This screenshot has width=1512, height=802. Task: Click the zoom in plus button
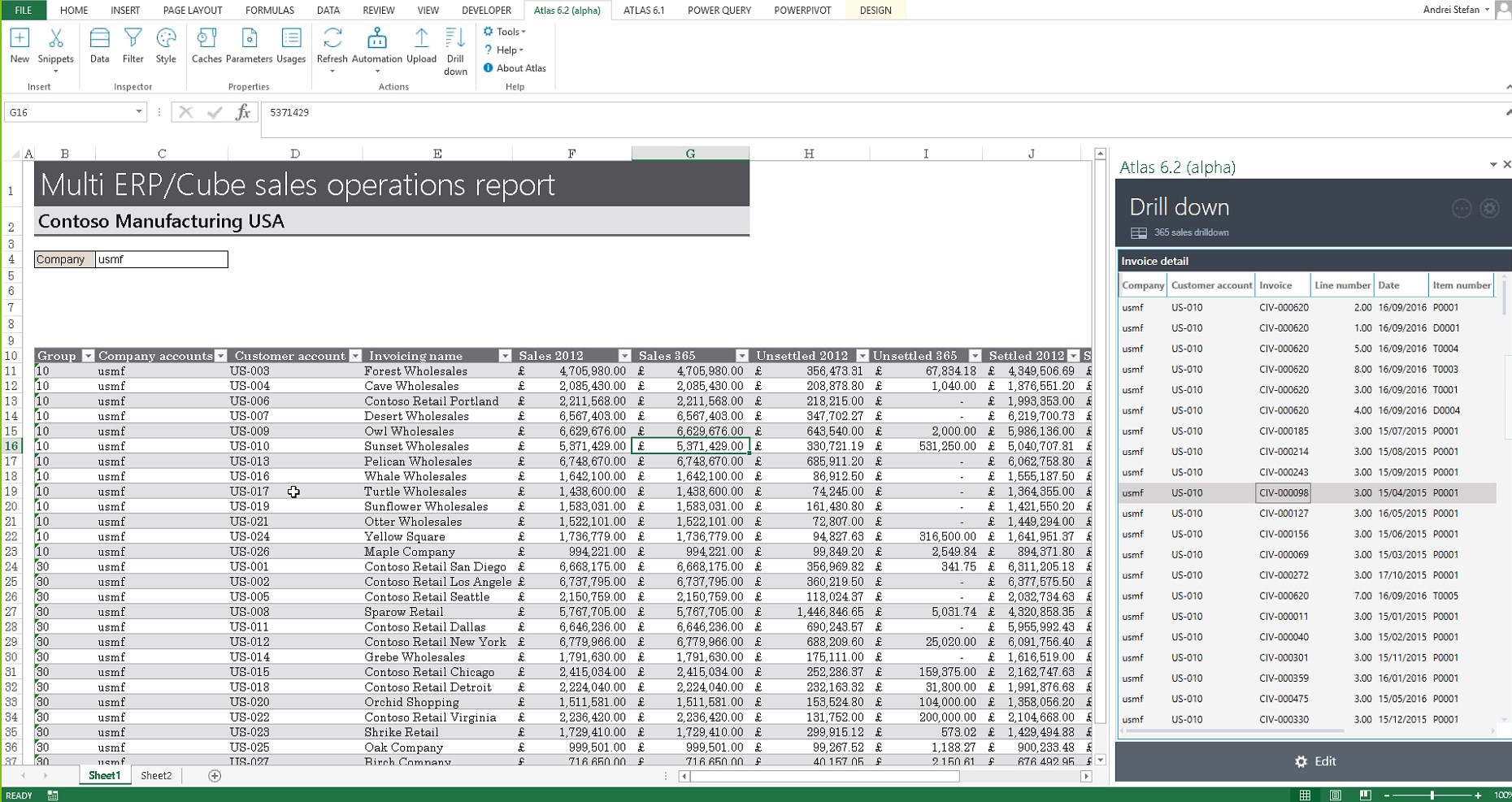[1478, 795]
